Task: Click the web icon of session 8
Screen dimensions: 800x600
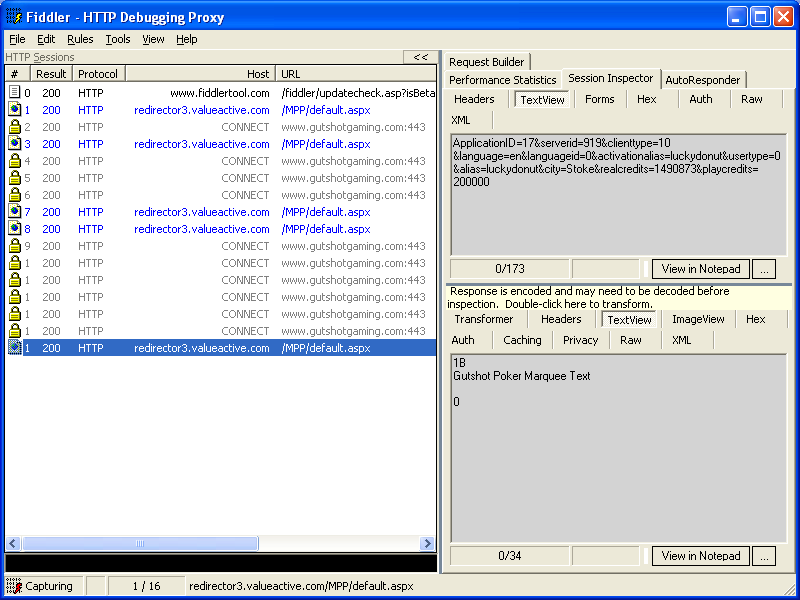Action: (15, 229)
